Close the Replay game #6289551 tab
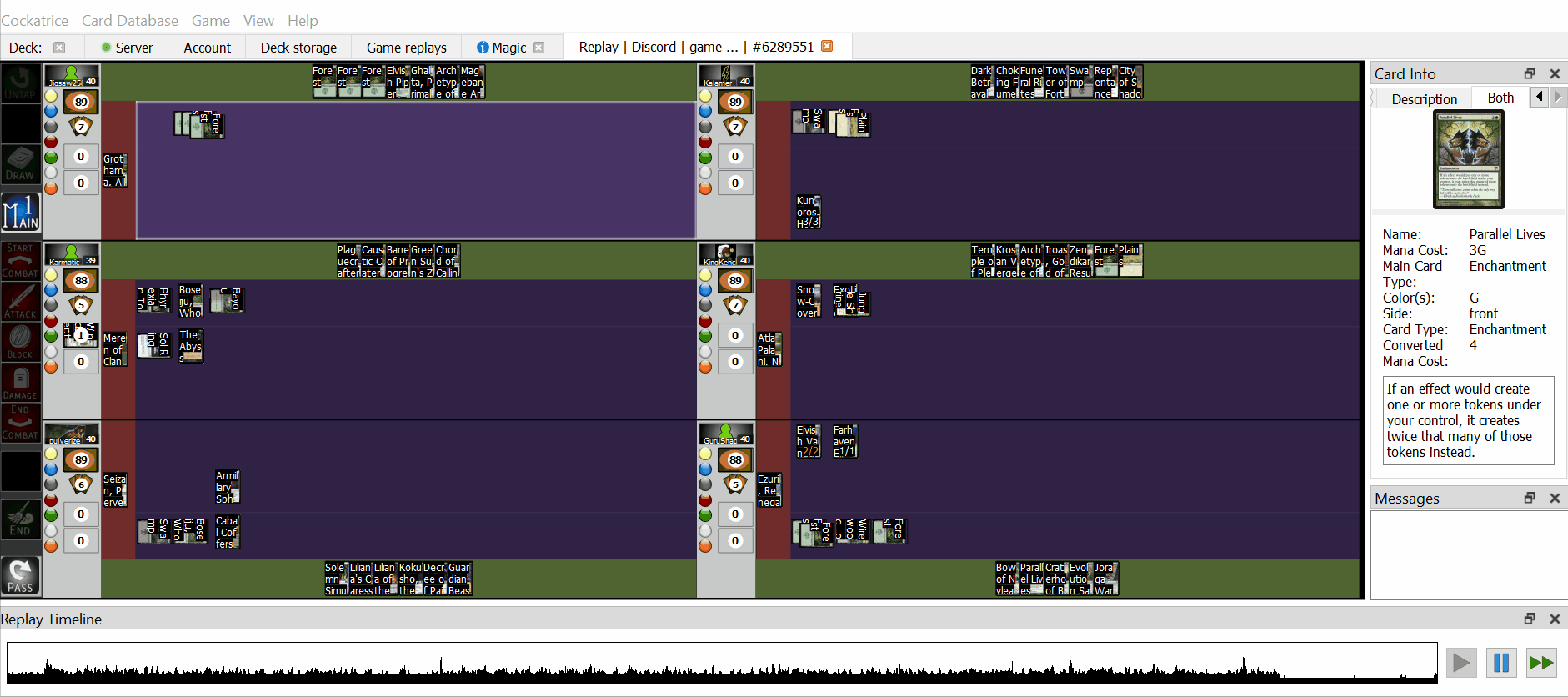 (x=827, y=46)
